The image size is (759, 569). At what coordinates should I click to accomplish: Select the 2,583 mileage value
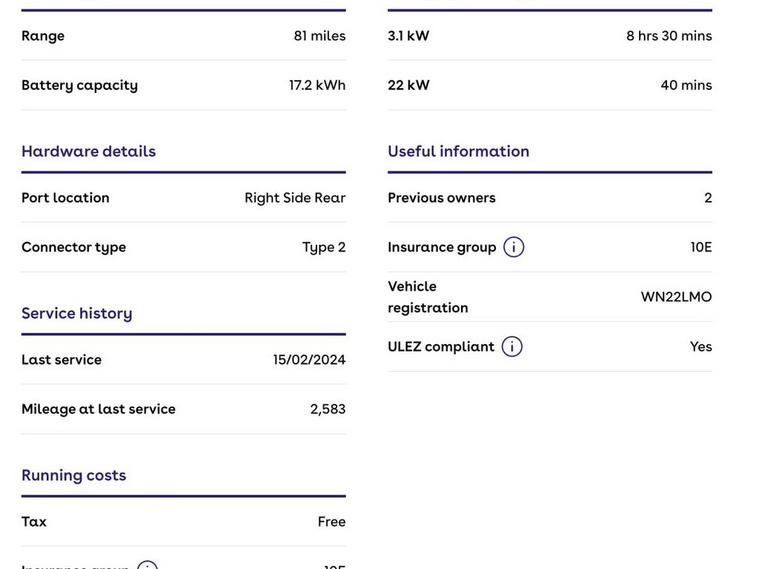pos(328,409)
